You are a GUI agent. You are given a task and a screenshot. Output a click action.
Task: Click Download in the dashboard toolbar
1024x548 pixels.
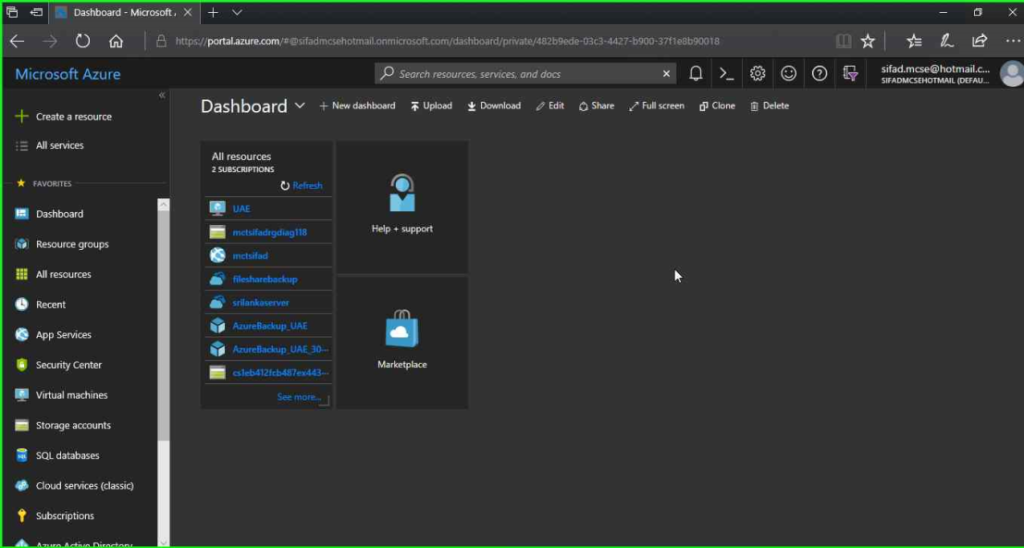click(x=494, y=106)
